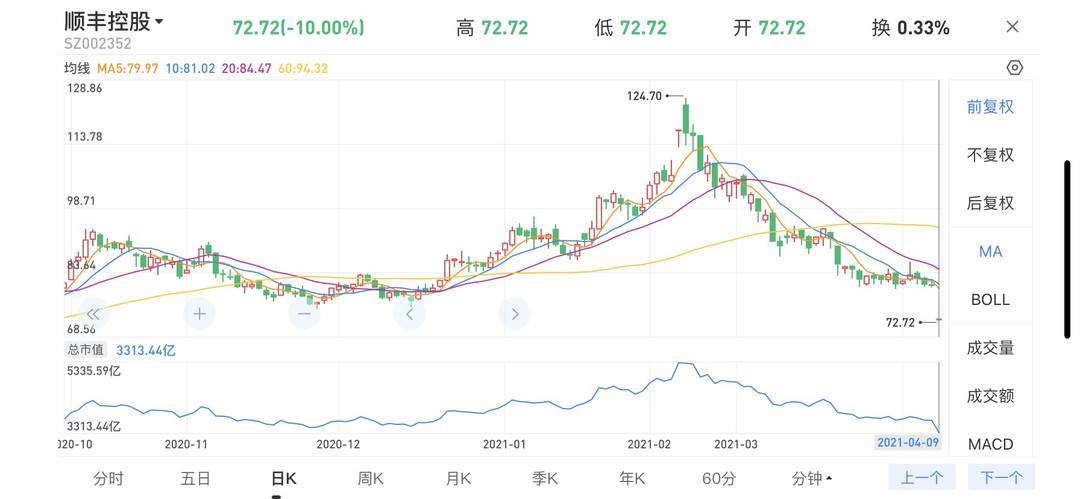Go to previous stock with 上一个
Viewport: 1080px width, 499px height.
922,477
